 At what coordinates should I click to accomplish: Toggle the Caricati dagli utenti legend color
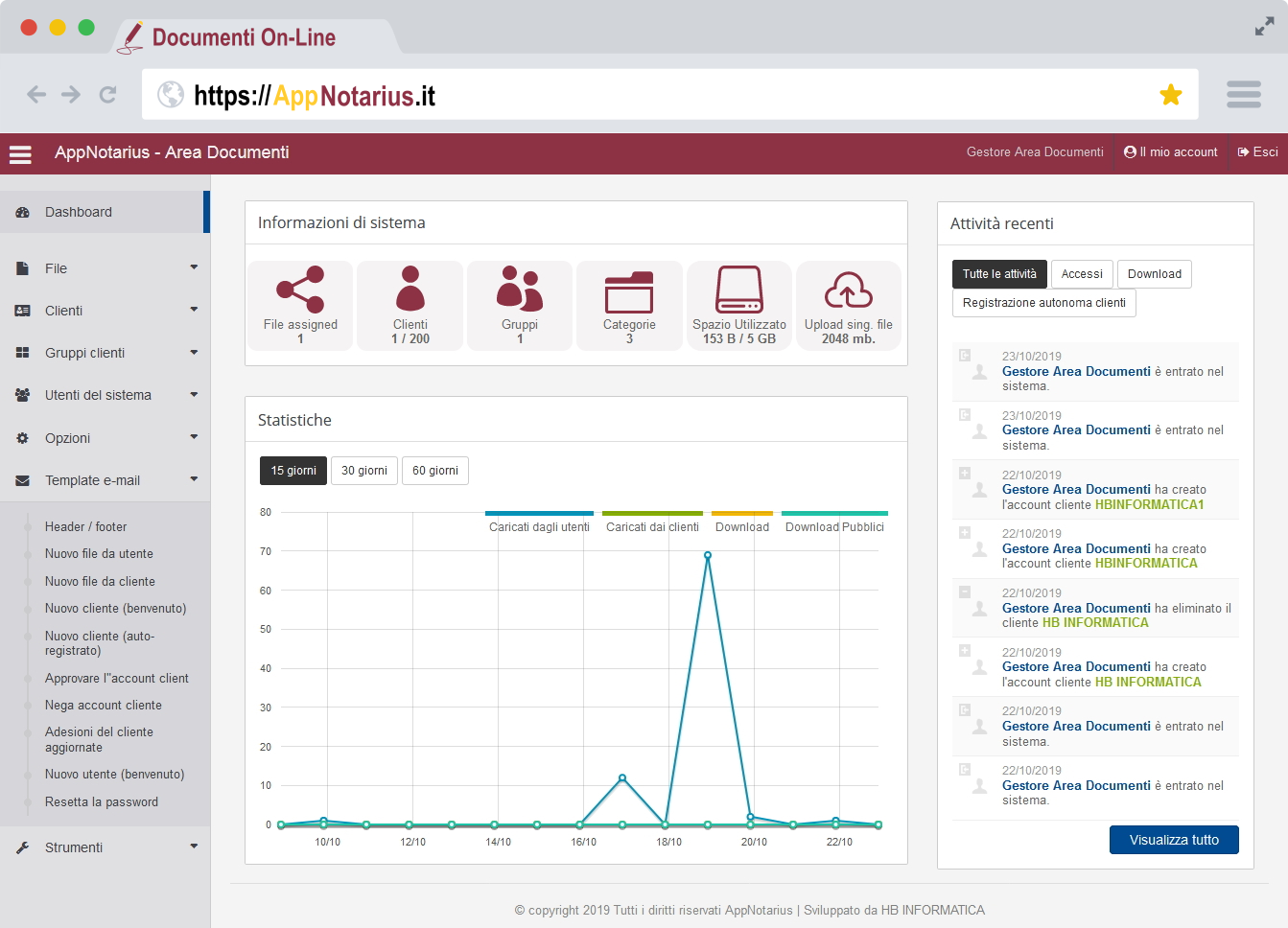(x=539, y=514)
